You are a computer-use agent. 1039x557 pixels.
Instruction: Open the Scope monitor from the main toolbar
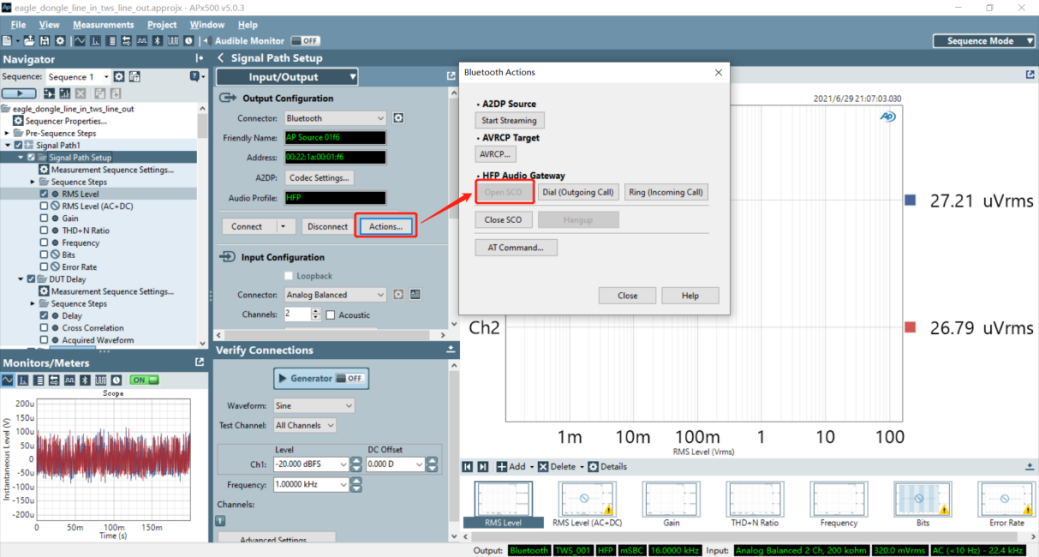coord(80,41)
